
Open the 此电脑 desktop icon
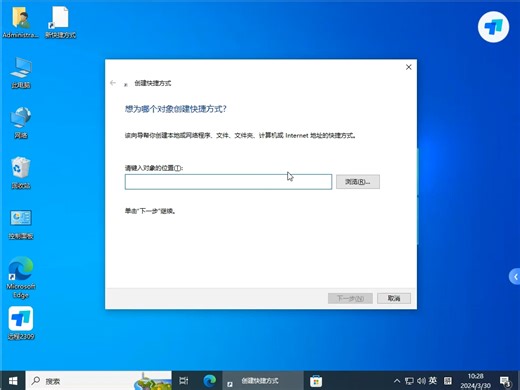click(x=21, y=72)
